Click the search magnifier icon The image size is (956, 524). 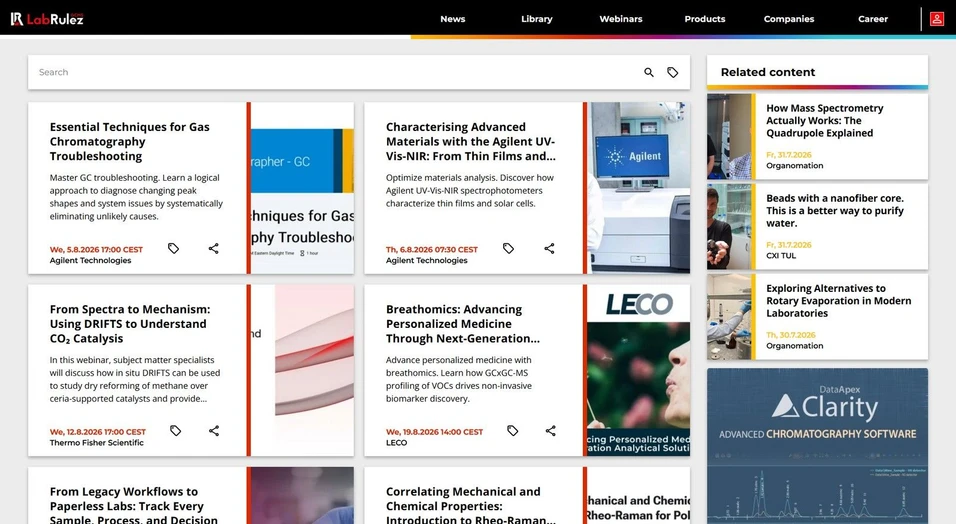point(649,73)
